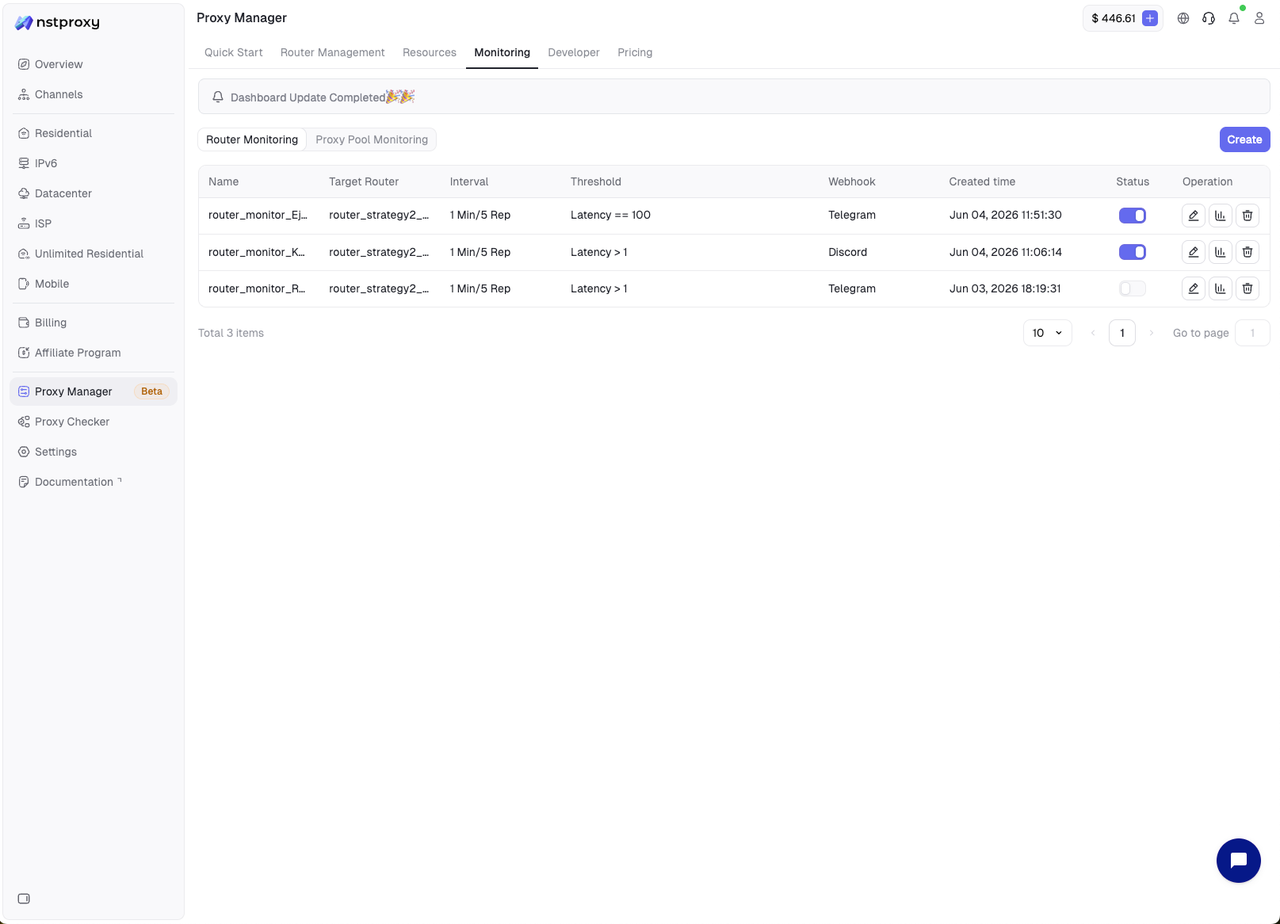
Task: Select page 1 in pagination
Action: (x=1122, y=333)
